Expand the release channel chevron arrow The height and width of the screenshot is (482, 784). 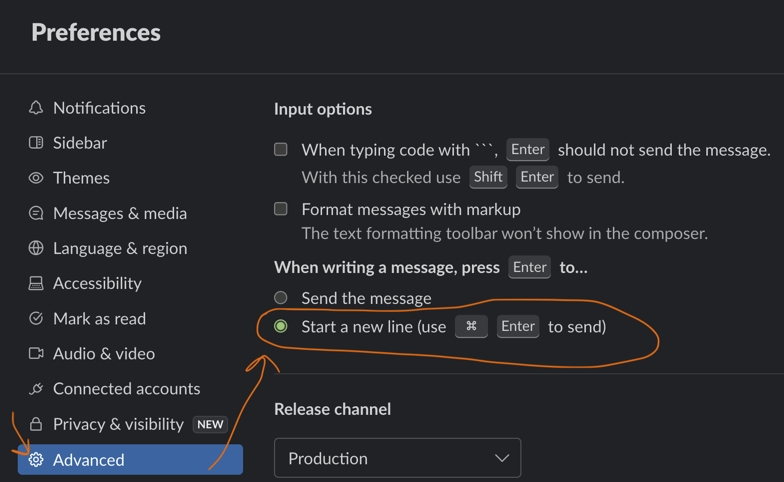tap(502, 459)
